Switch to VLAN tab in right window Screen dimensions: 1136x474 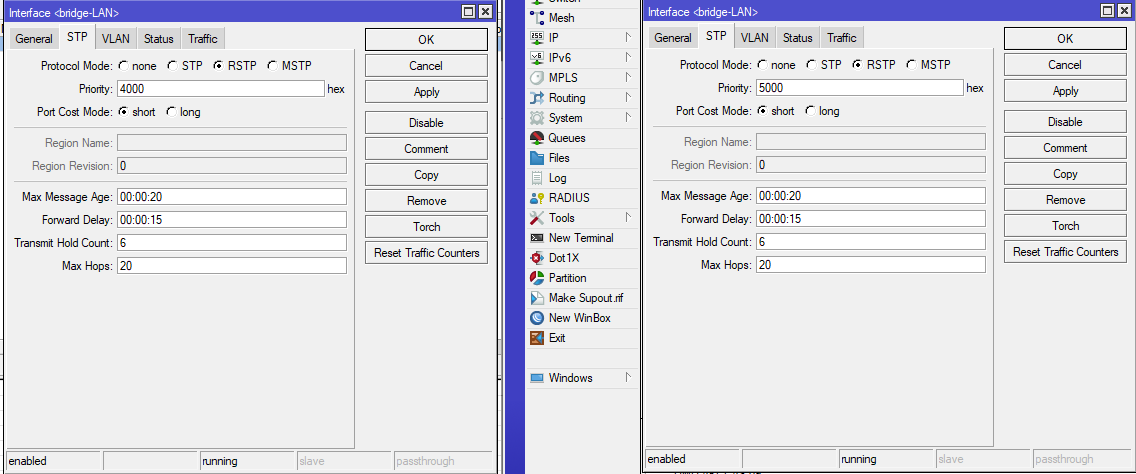click(x=755, y=38)
